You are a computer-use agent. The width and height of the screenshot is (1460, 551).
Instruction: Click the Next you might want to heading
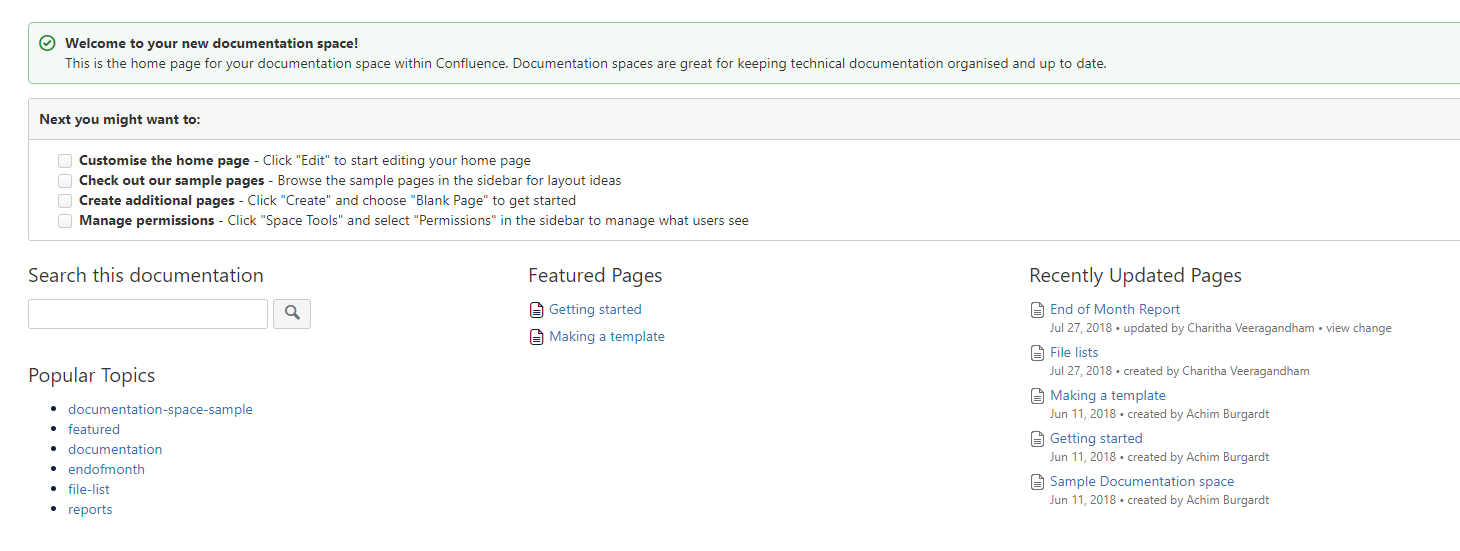(120, 120)
